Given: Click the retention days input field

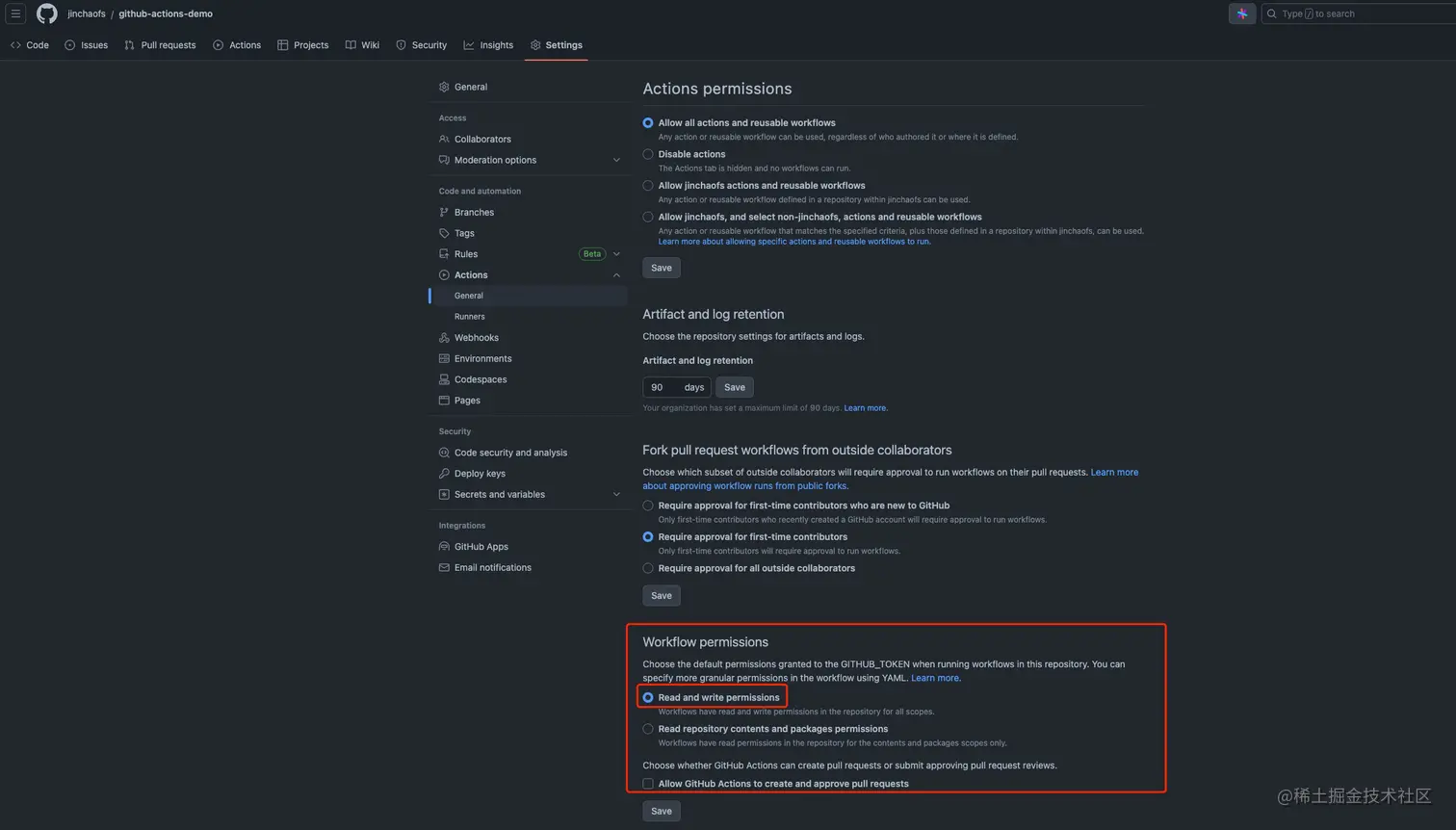Looking at the screenshot, I should click(x=677, y=387).
